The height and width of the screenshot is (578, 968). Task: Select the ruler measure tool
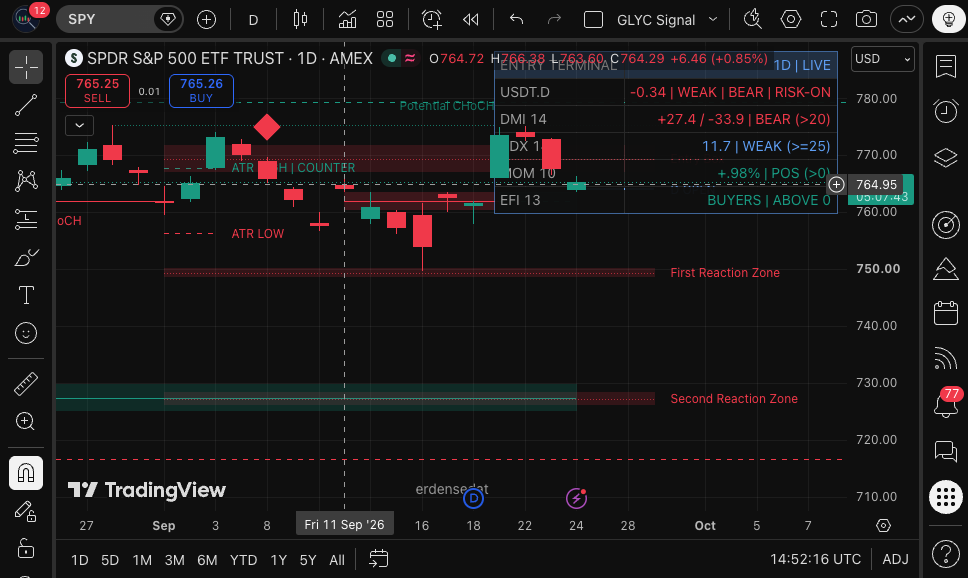point(26,383)
